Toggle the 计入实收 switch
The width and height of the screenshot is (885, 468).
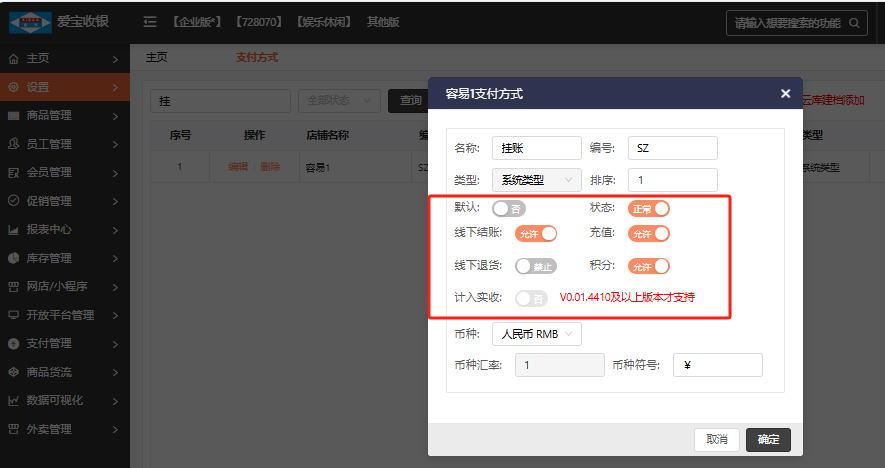click(x=531, y=298)
